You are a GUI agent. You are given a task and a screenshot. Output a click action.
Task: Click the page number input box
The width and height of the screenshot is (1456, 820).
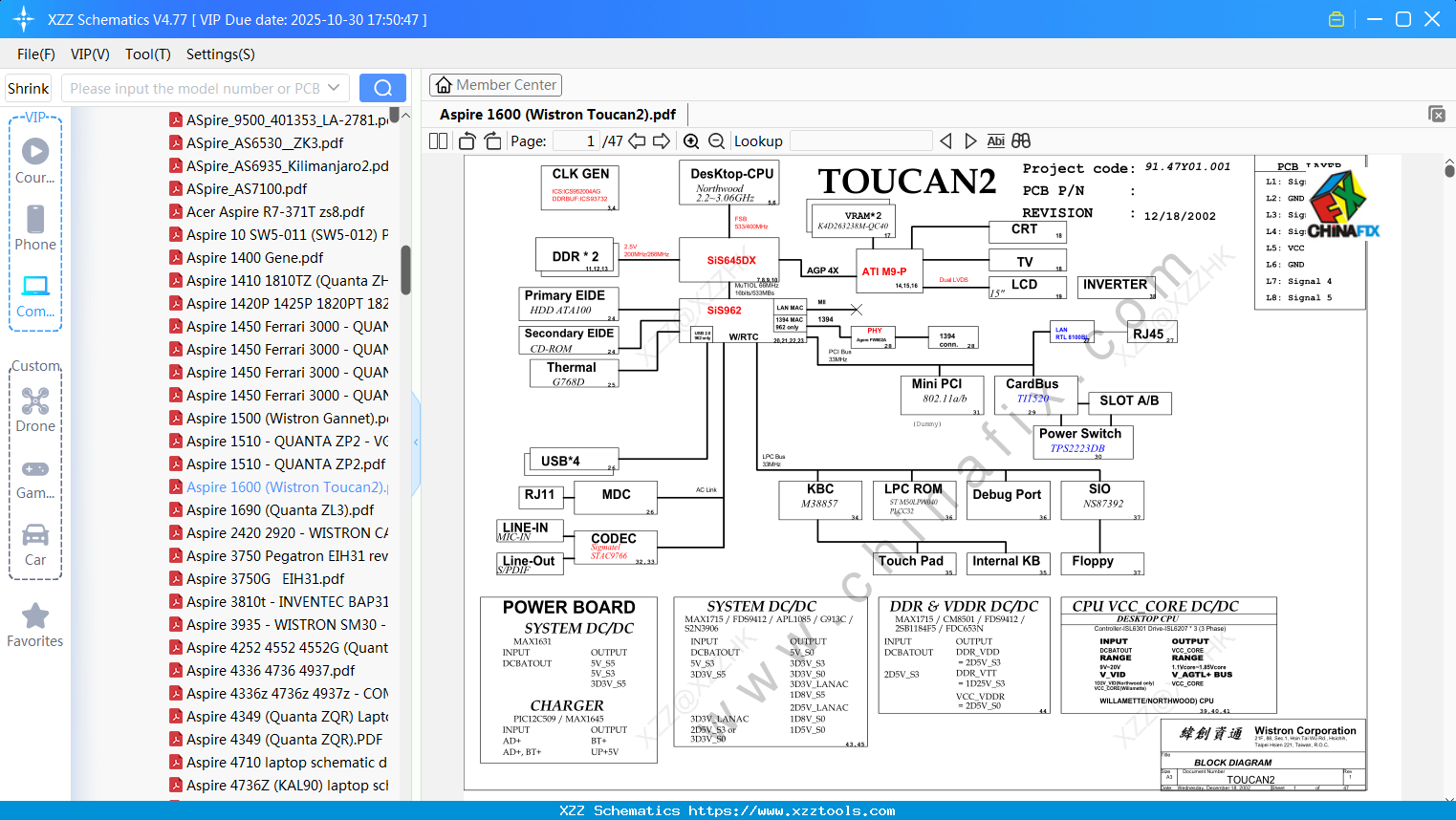(576, 140)
